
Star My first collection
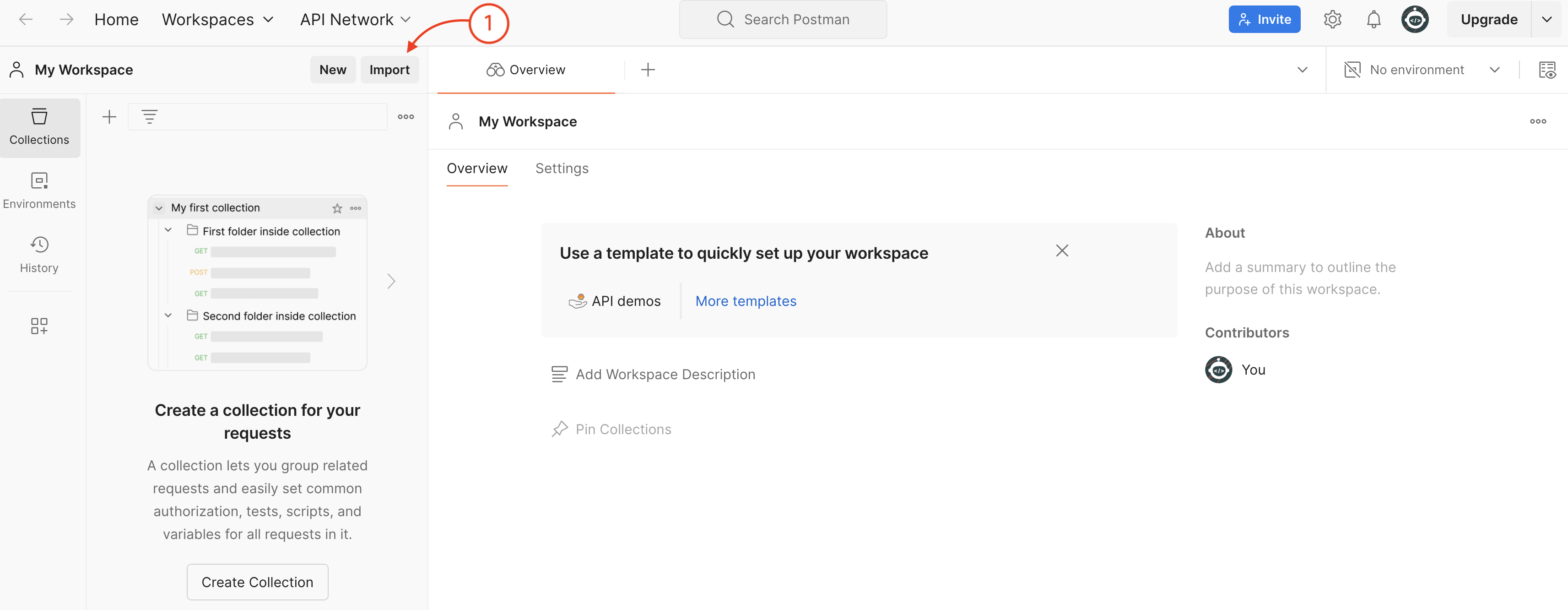tap(337, 208)
